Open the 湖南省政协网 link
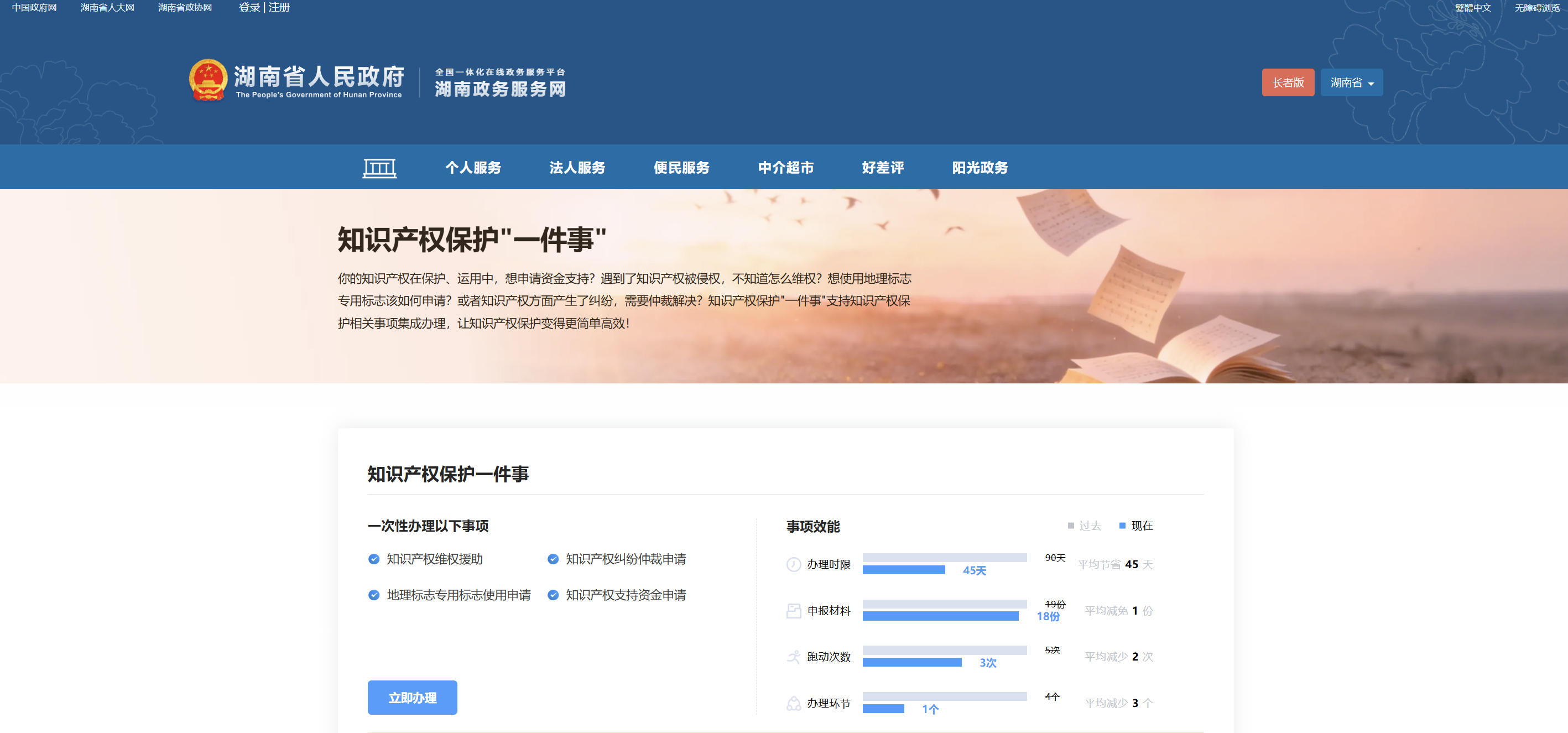Viewport: 1568px width, 733px height. (x=185, y=7)
